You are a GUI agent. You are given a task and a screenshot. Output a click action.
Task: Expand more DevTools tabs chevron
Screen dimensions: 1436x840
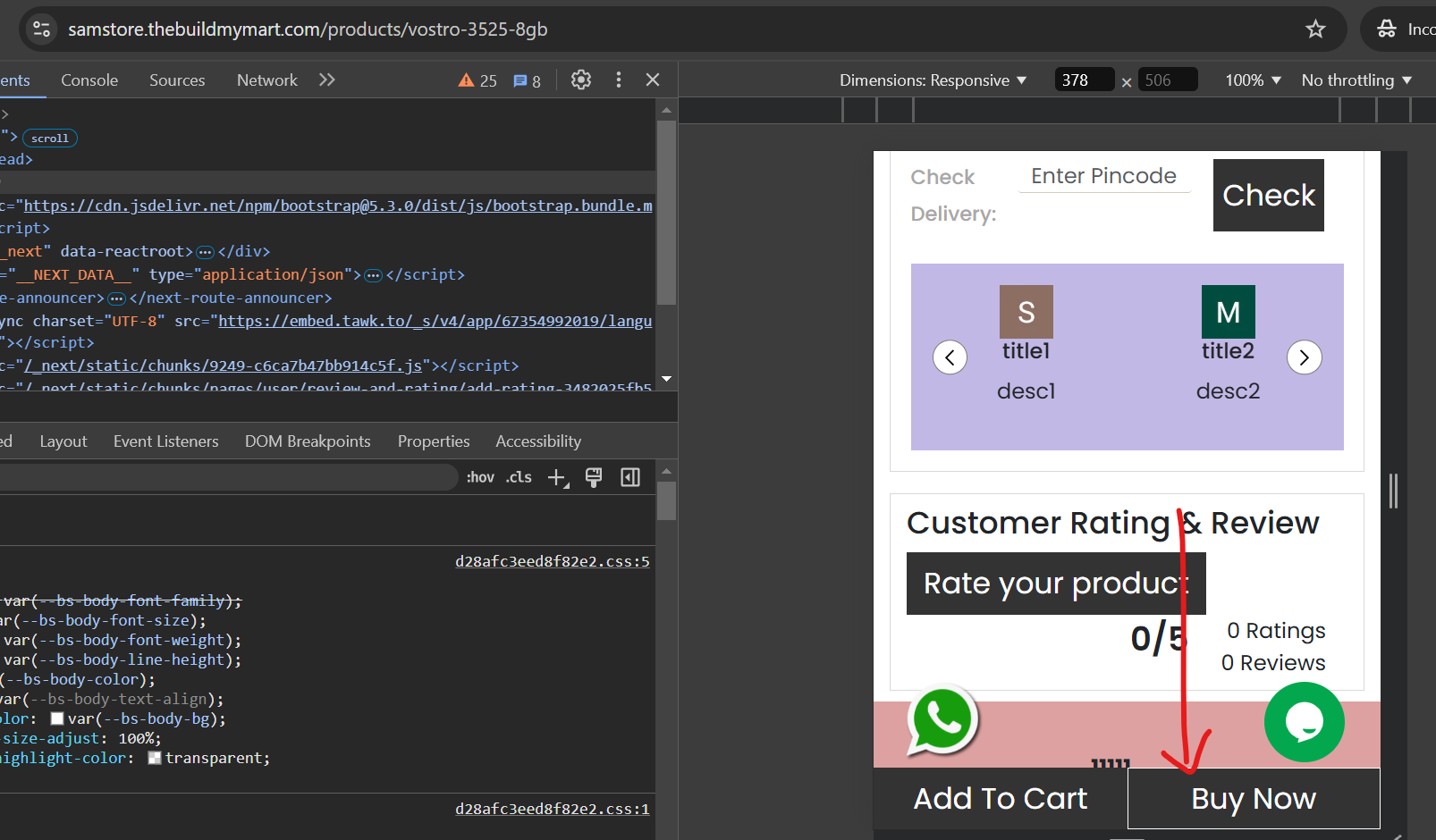click(x=327, y=80)
